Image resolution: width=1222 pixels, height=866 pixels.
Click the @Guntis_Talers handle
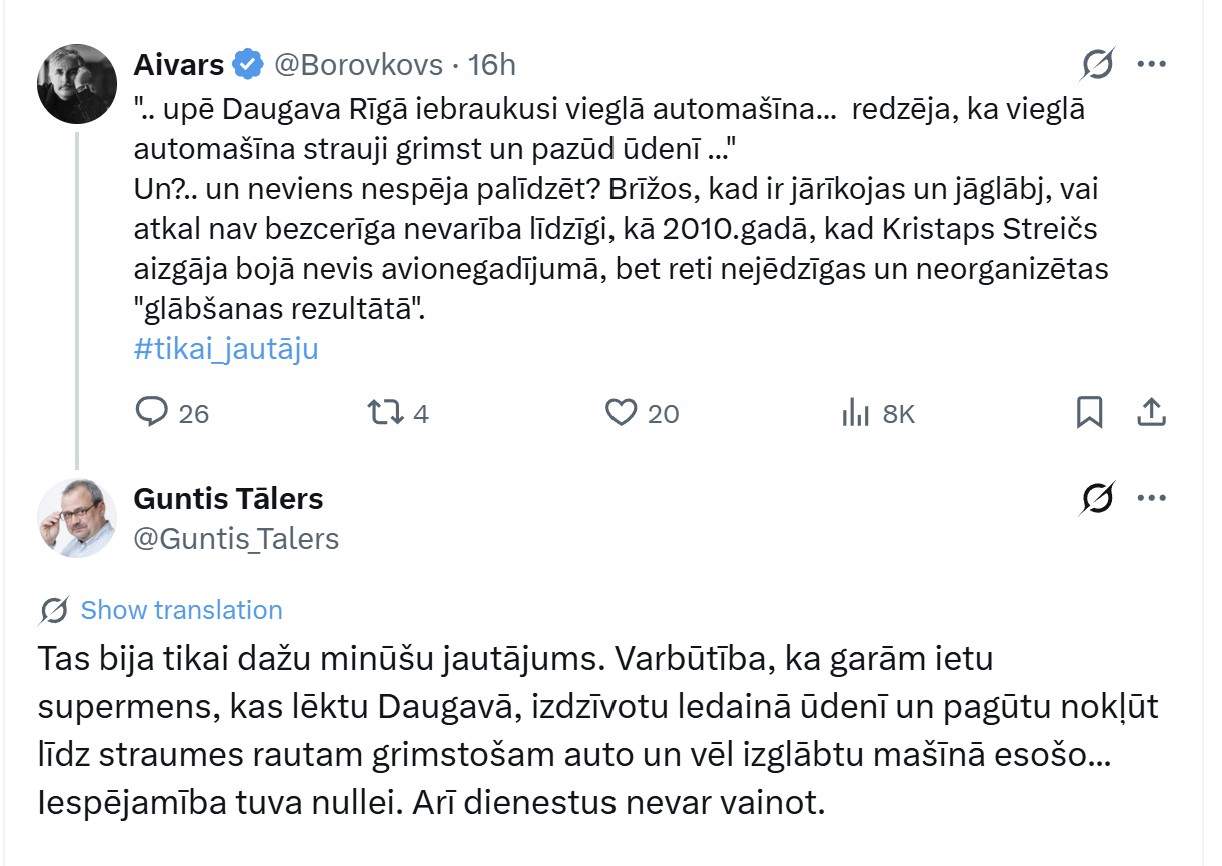click(236, 538)
